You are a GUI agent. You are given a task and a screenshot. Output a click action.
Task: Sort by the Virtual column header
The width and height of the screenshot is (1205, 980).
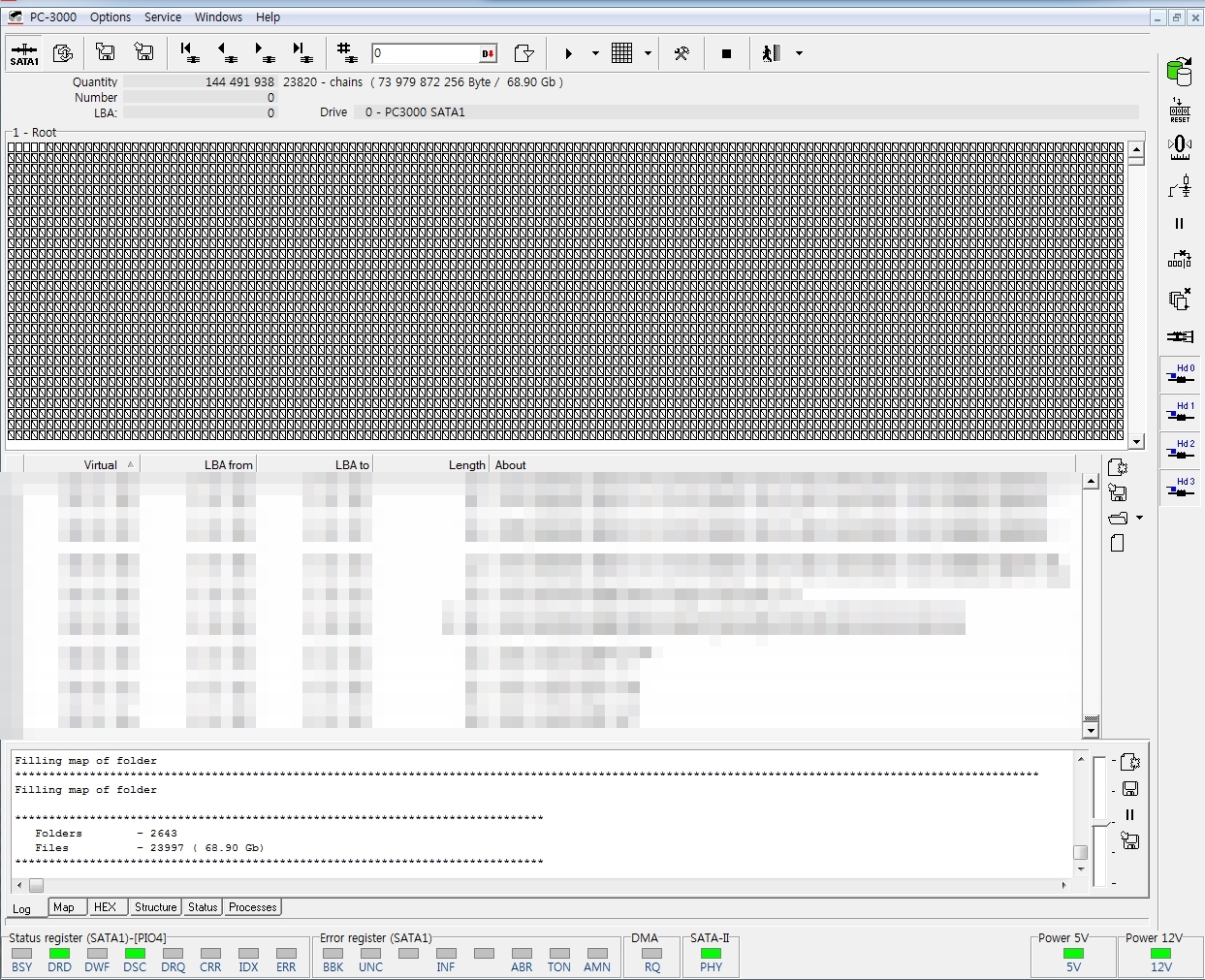click(81, 465)
